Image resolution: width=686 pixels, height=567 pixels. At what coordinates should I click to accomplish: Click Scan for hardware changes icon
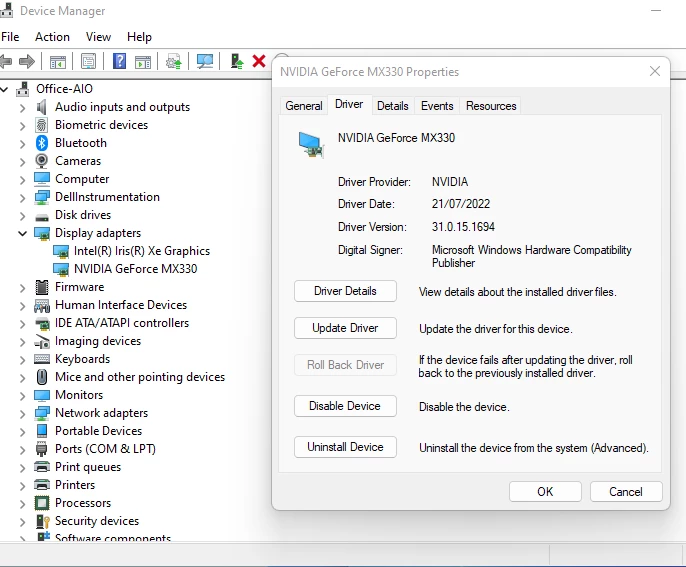click(x=205, y=61)
